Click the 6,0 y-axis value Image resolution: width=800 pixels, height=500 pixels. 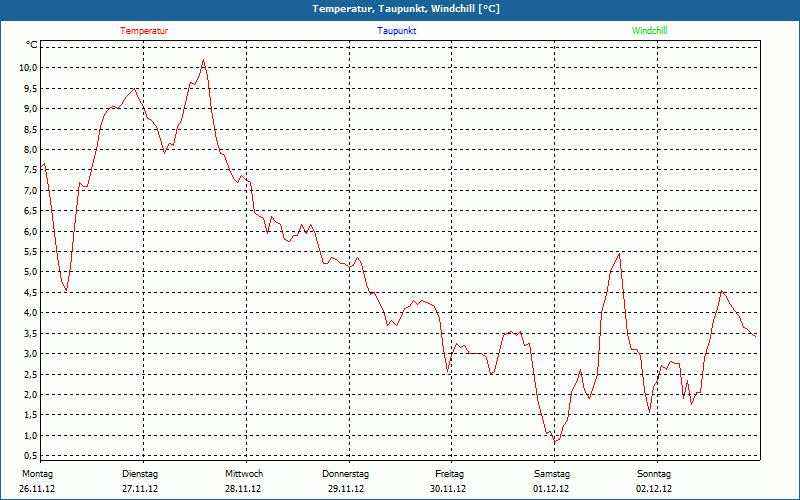pyautogui.click(x=31, y=231)
